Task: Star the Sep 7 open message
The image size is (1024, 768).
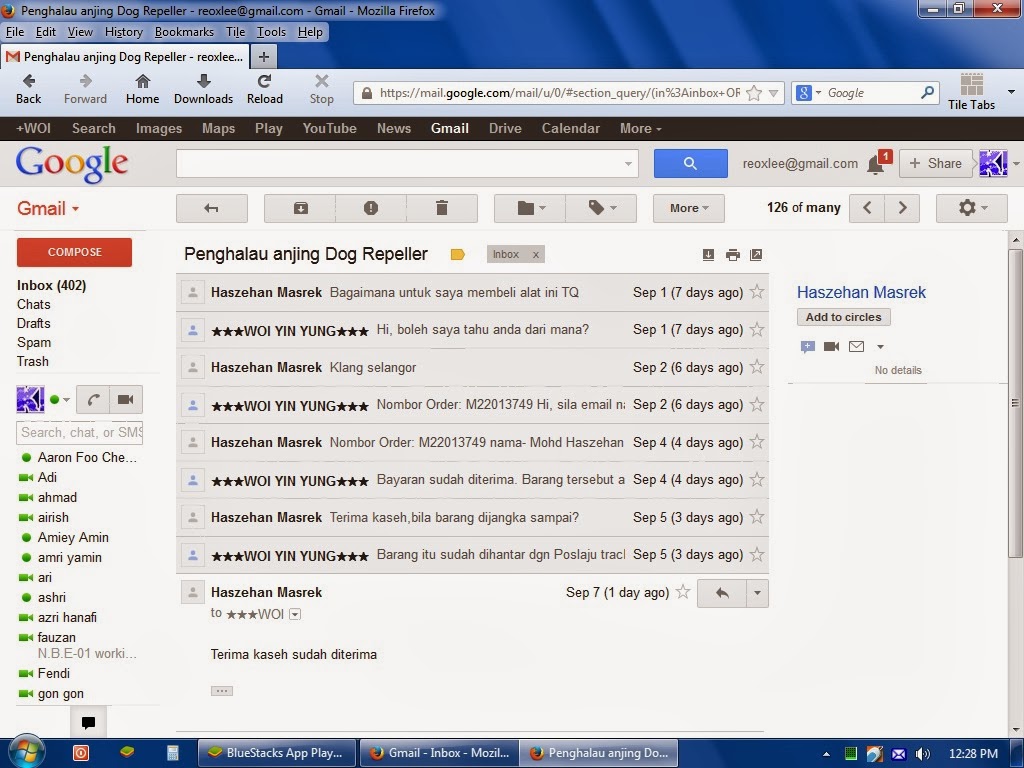Action: [683, 592]
